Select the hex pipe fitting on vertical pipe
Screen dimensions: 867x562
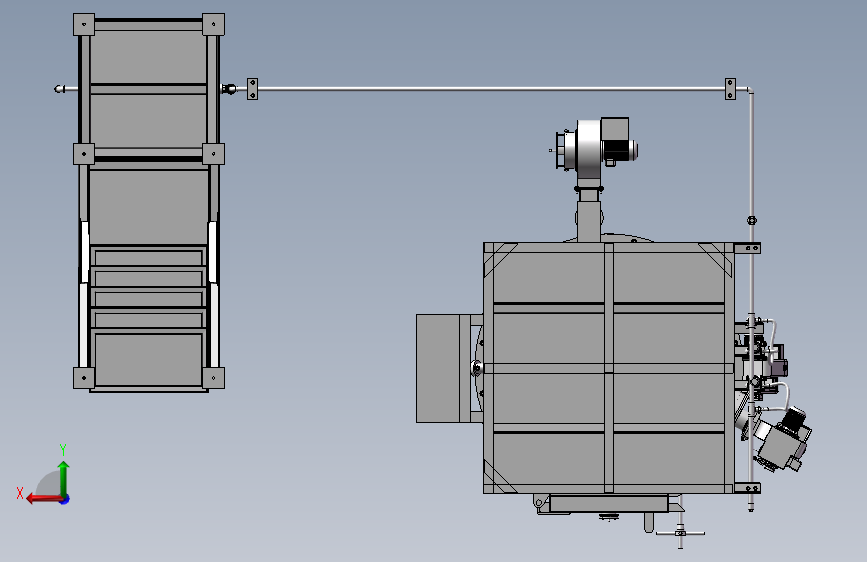coord(751,220)
